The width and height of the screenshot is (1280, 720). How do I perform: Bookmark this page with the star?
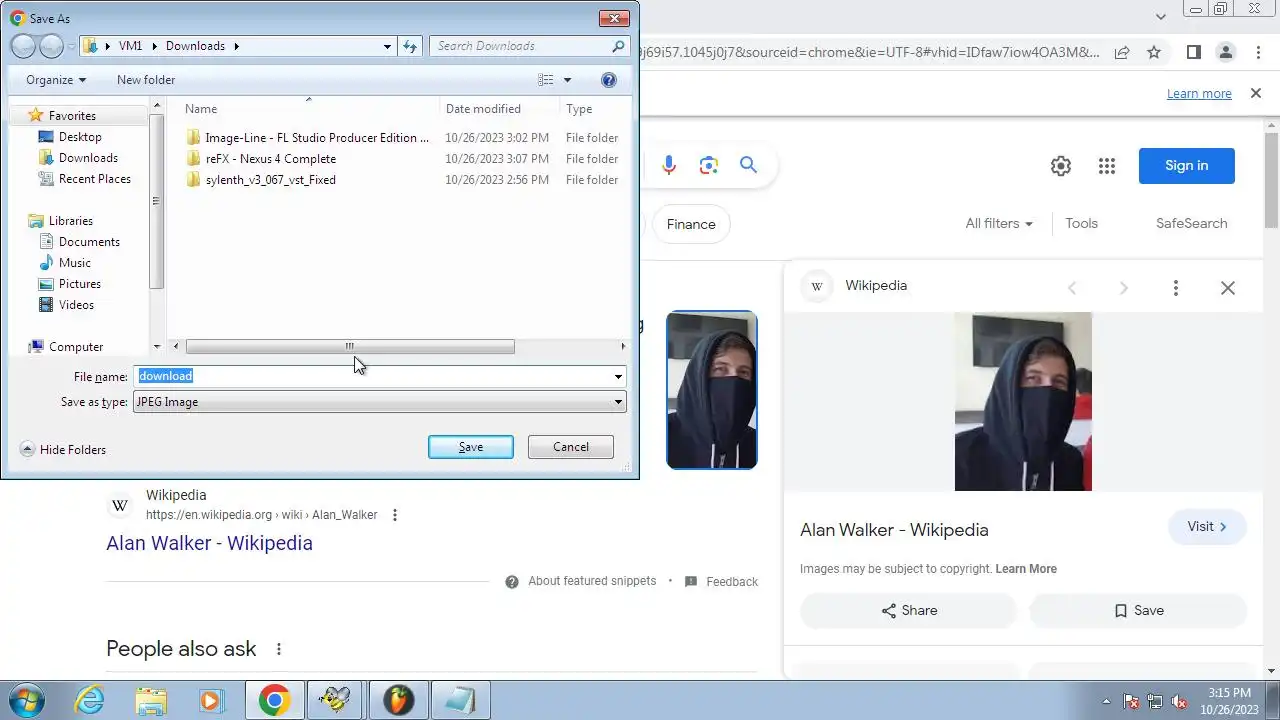point(1154,52)
